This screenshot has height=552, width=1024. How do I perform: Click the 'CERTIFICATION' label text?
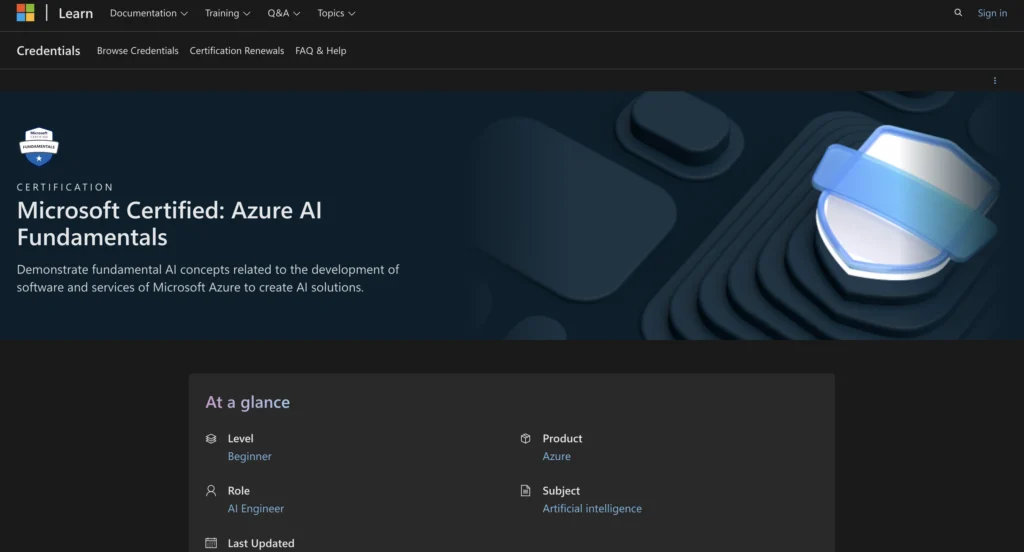(x=65, y=187)
